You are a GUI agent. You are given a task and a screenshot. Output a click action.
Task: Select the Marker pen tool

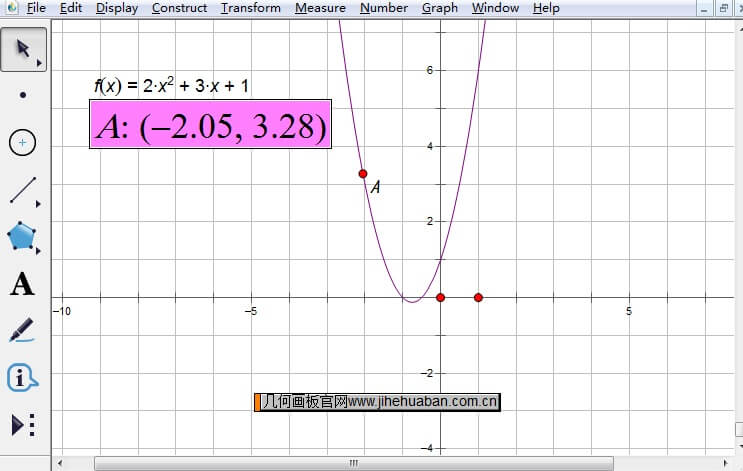click(22, 330)
